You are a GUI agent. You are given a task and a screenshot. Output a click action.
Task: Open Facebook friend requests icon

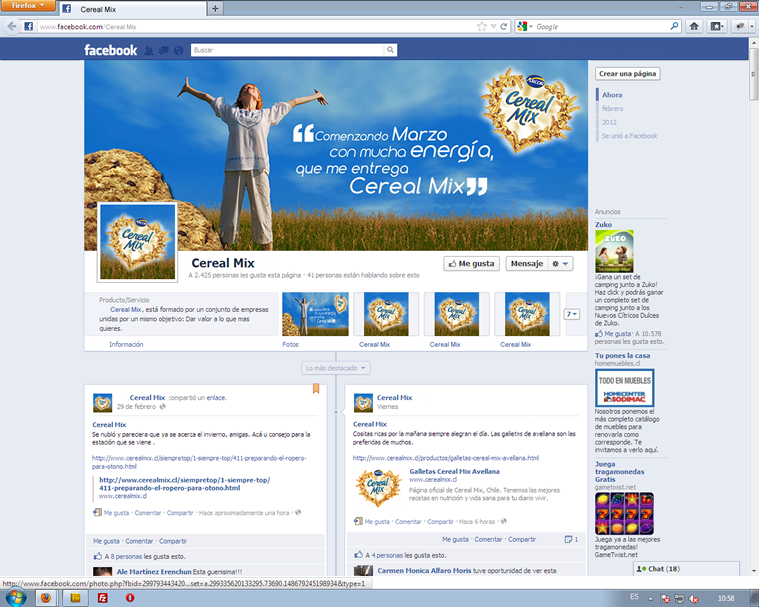pyautogui.click(x=149, y=50)
